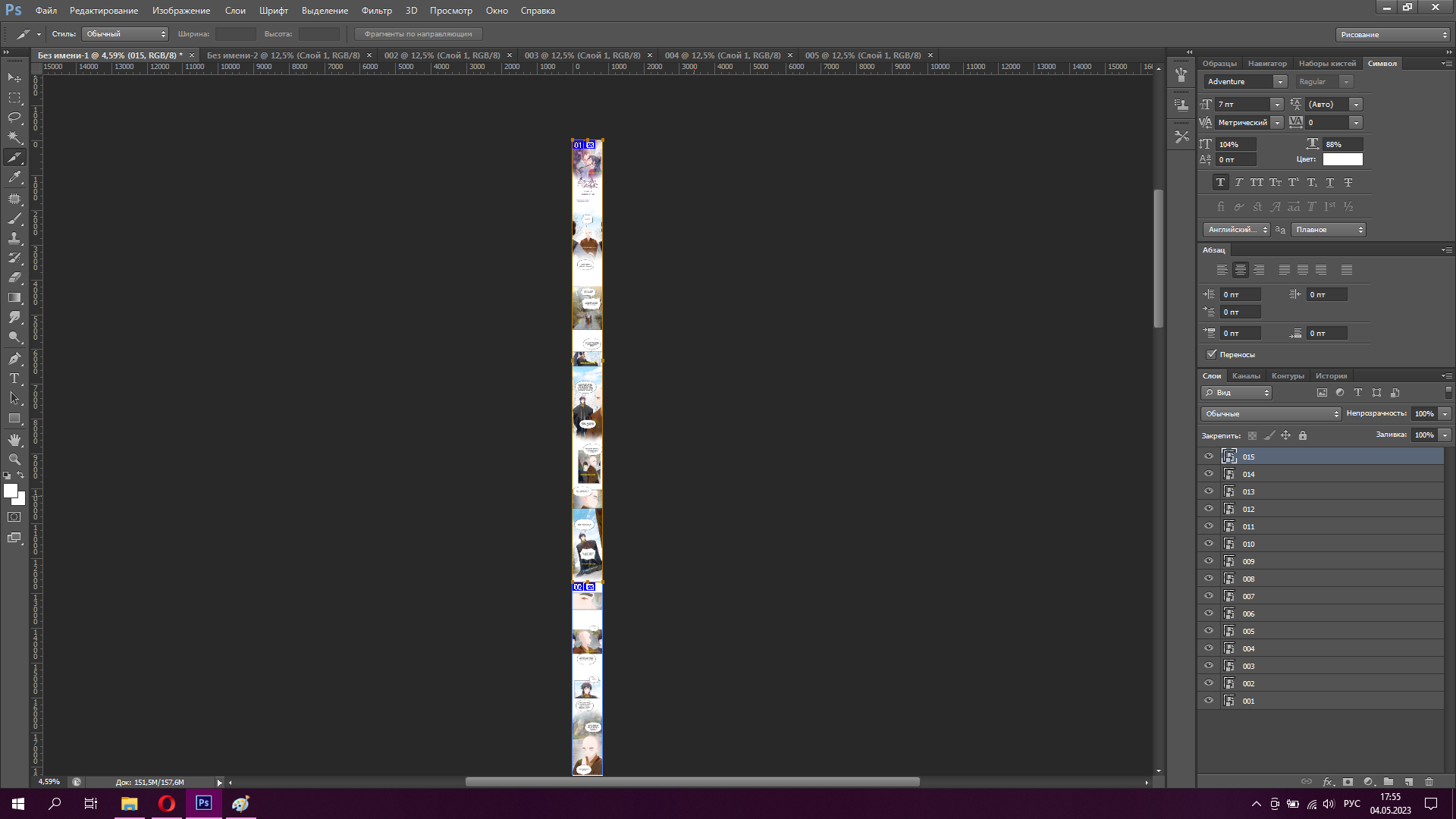Center align the paragraph text

click(x=1241, y=270)
